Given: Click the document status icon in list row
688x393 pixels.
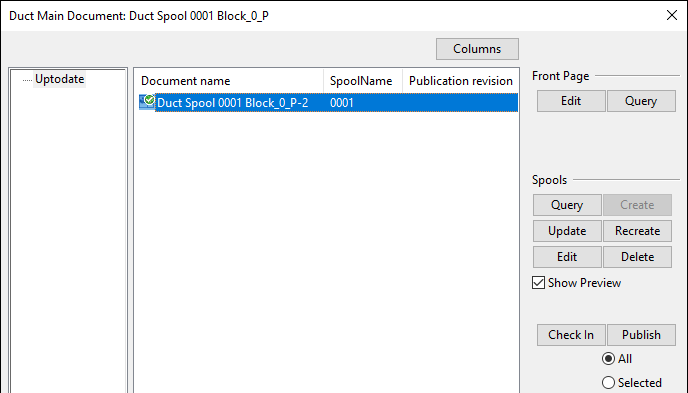Looking at the screenshot, I should 147,102.
